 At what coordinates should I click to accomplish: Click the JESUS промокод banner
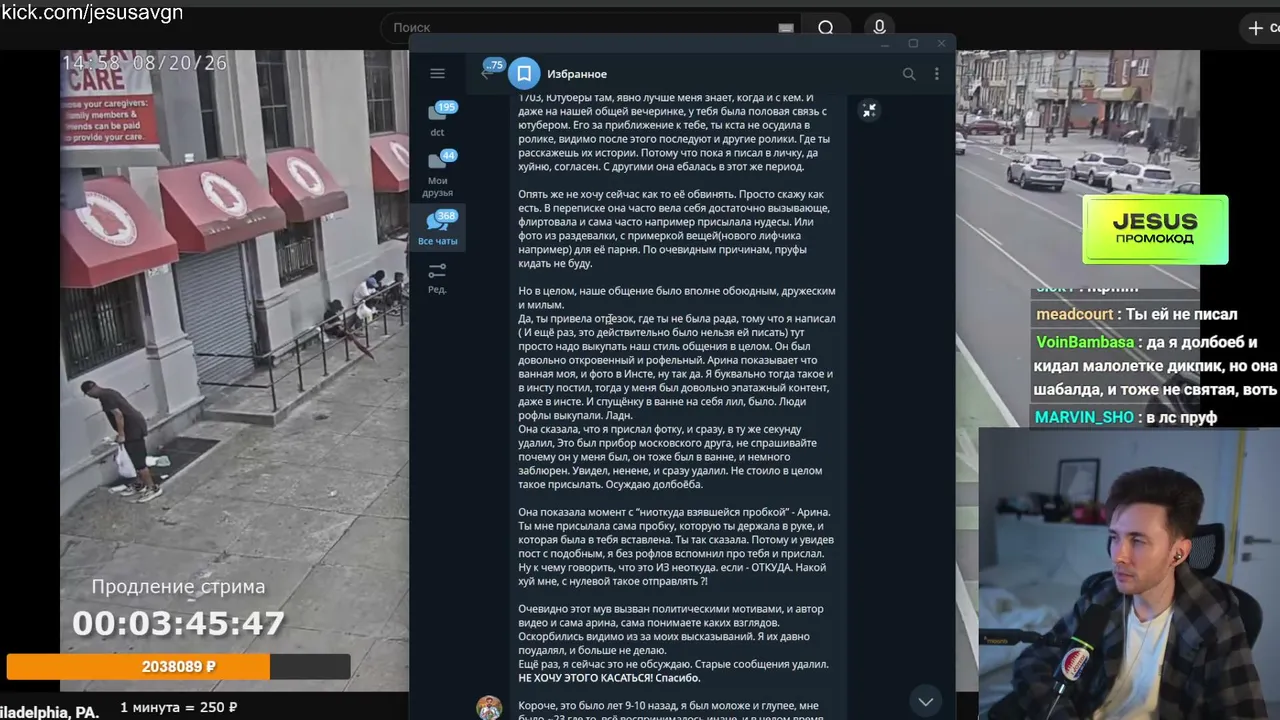coord(1155,230)
